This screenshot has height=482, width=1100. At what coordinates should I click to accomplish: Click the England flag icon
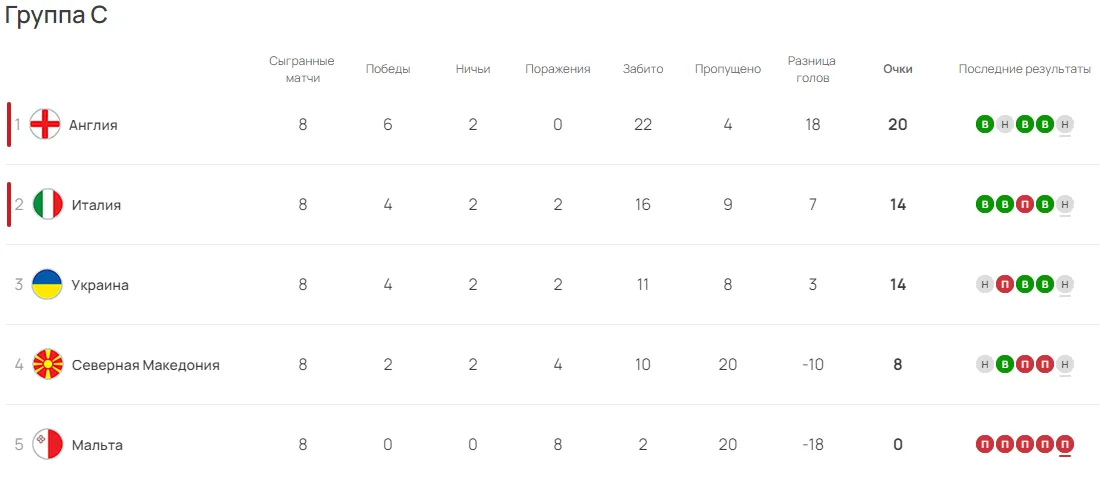[x=45, y=125]
